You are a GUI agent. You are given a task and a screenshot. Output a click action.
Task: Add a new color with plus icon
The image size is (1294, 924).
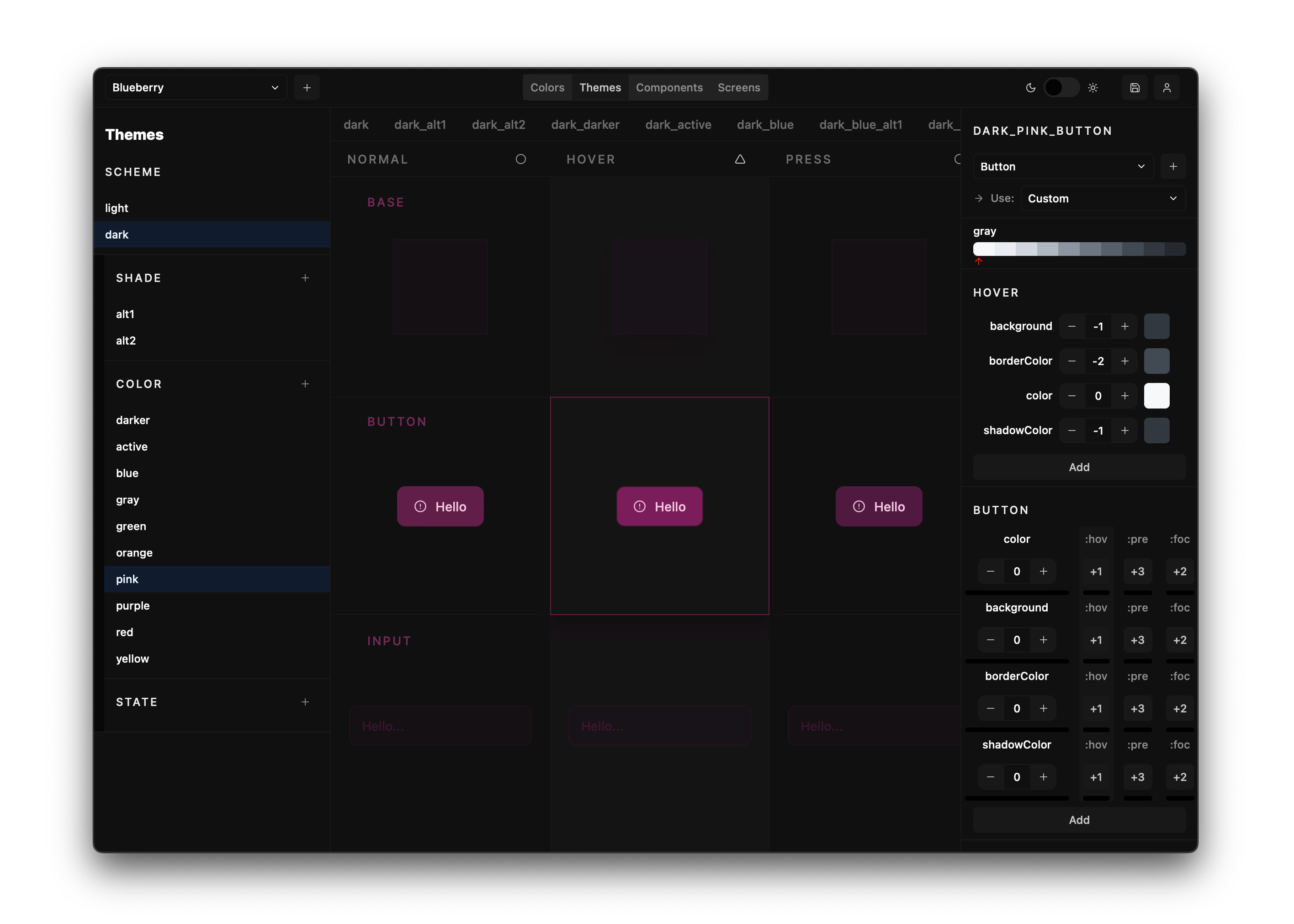coord(305,384)
